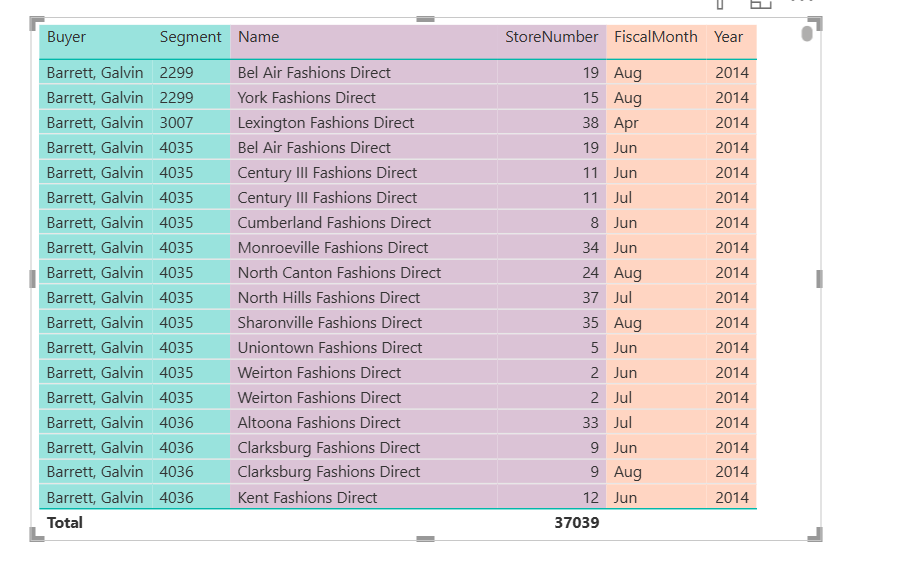Click segment 2299 in the York Fashions row
916x583 pixels.
click(x=176, y=98)
